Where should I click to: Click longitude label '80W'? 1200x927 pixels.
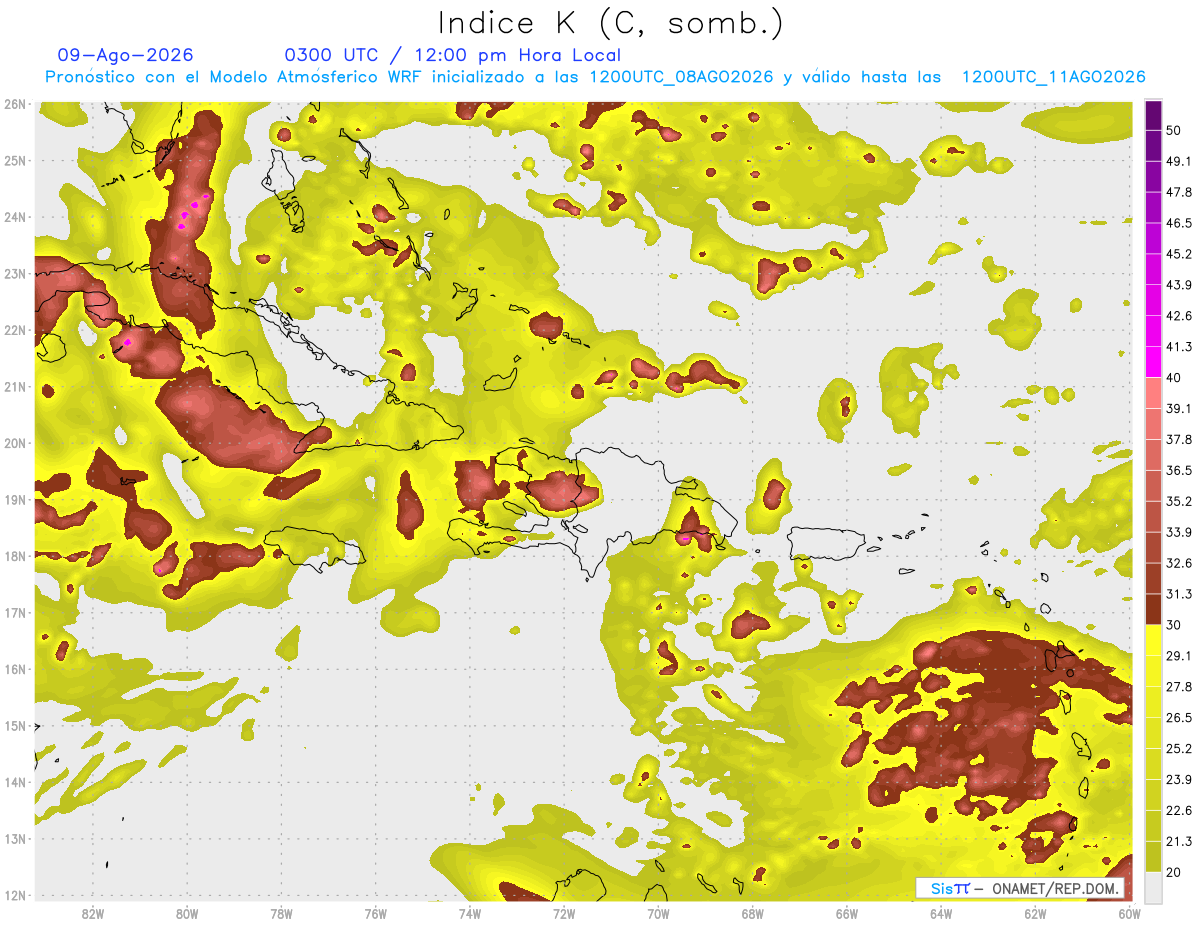point(186,913)
